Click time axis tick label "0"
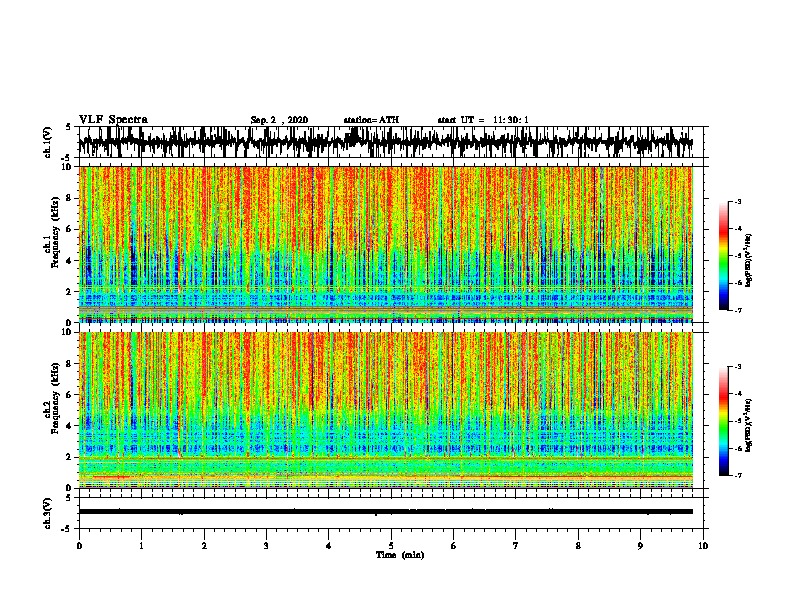The width and height of the screenshot is (792, 612). pos(79,546)
